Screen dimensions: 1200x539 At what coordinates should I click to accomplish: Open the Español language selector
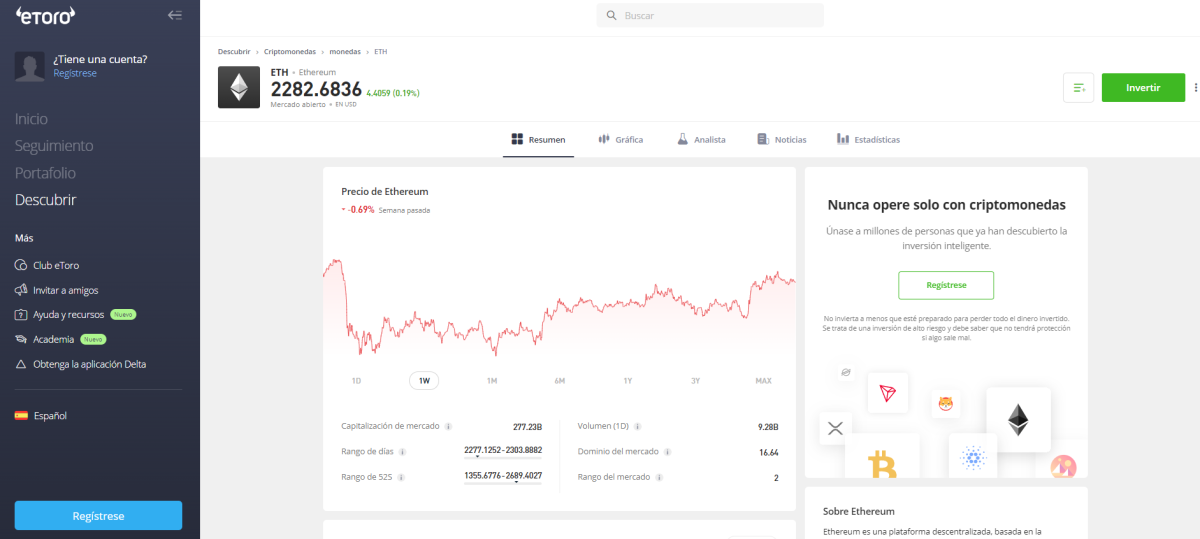pyautogui.click(x=41, y=415)
